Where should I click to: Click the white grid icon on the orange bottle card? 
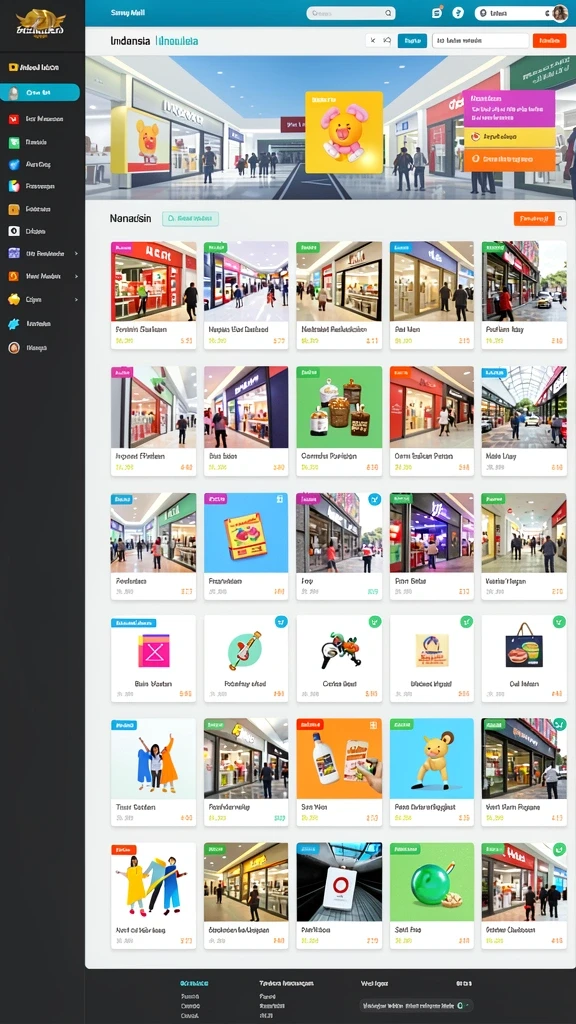pos(374,725)
